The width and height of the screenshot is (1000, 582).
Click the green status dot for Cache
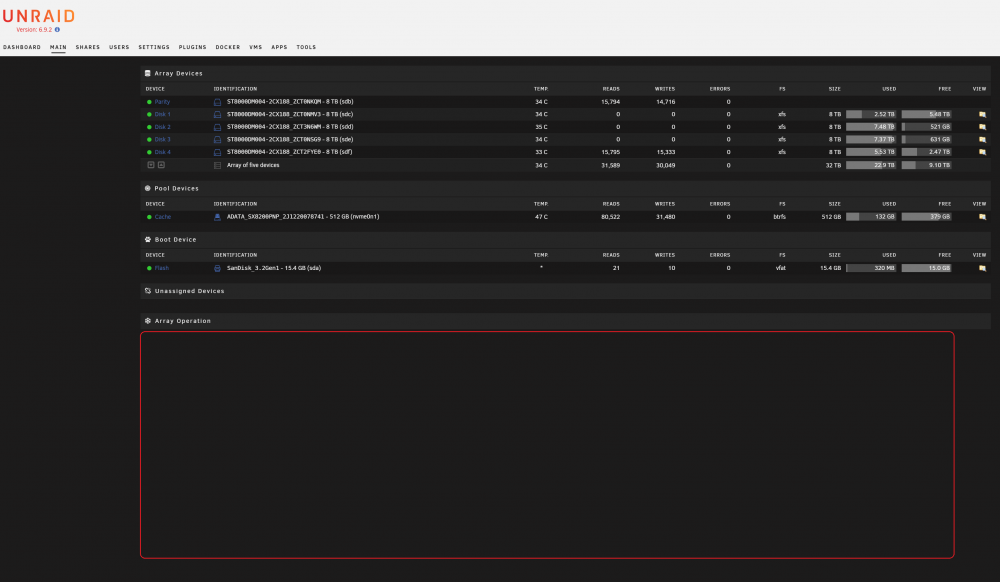149,217
